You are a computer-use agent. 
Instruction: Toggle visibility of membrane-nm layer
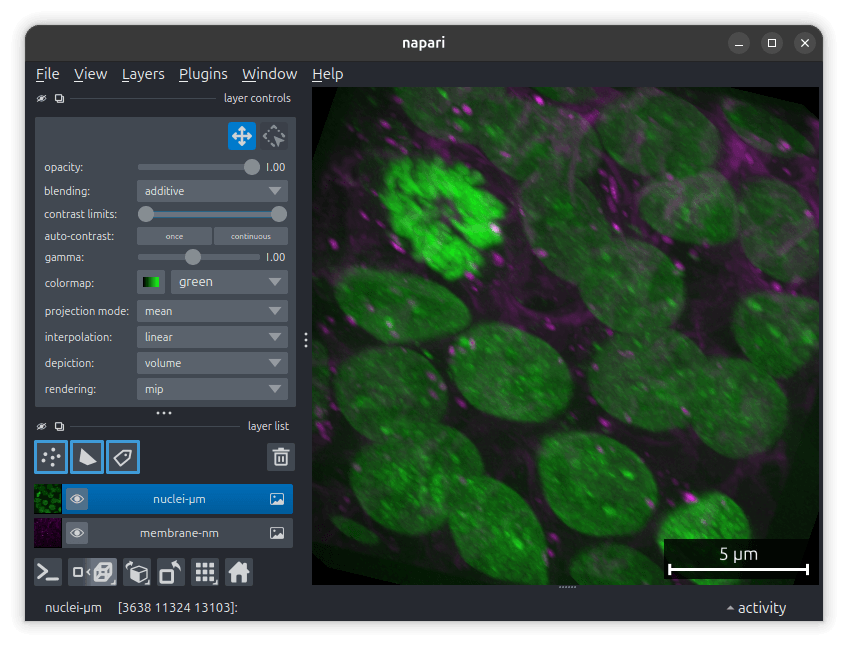[x=77, y=533]
